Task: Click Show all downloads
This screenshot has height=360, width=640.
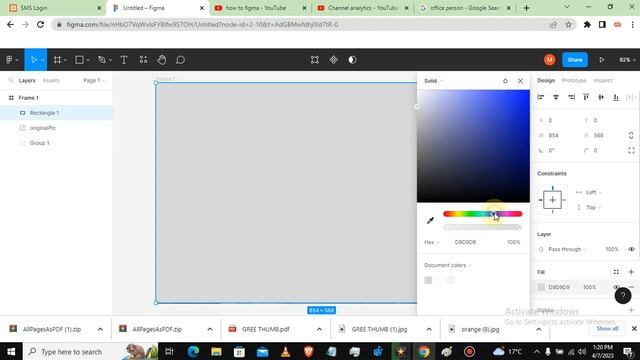Action: pyautogui.click(x=607, y=329)
